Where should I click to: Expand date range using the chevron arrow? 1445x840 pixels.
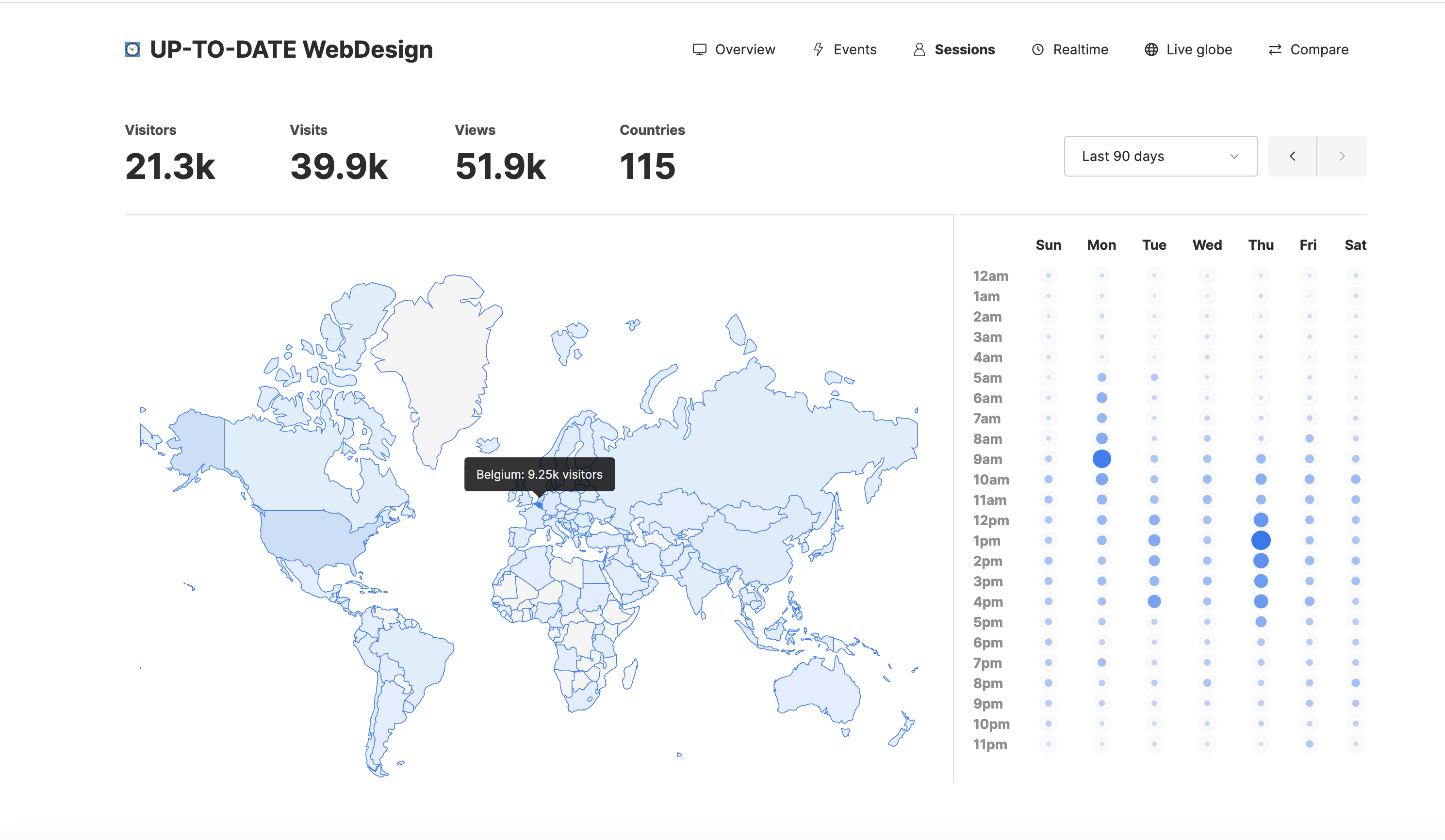tap(1234, 157)
